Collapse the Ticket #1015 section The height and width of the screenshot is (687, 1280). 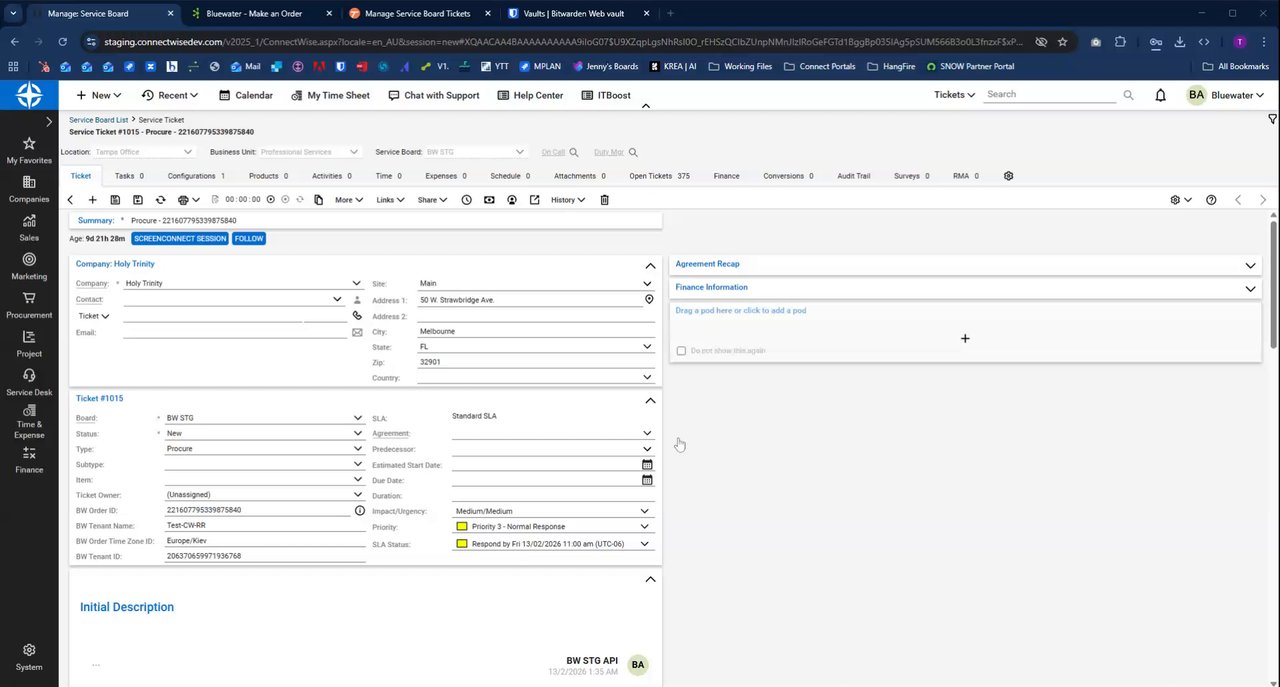(650, 400)
